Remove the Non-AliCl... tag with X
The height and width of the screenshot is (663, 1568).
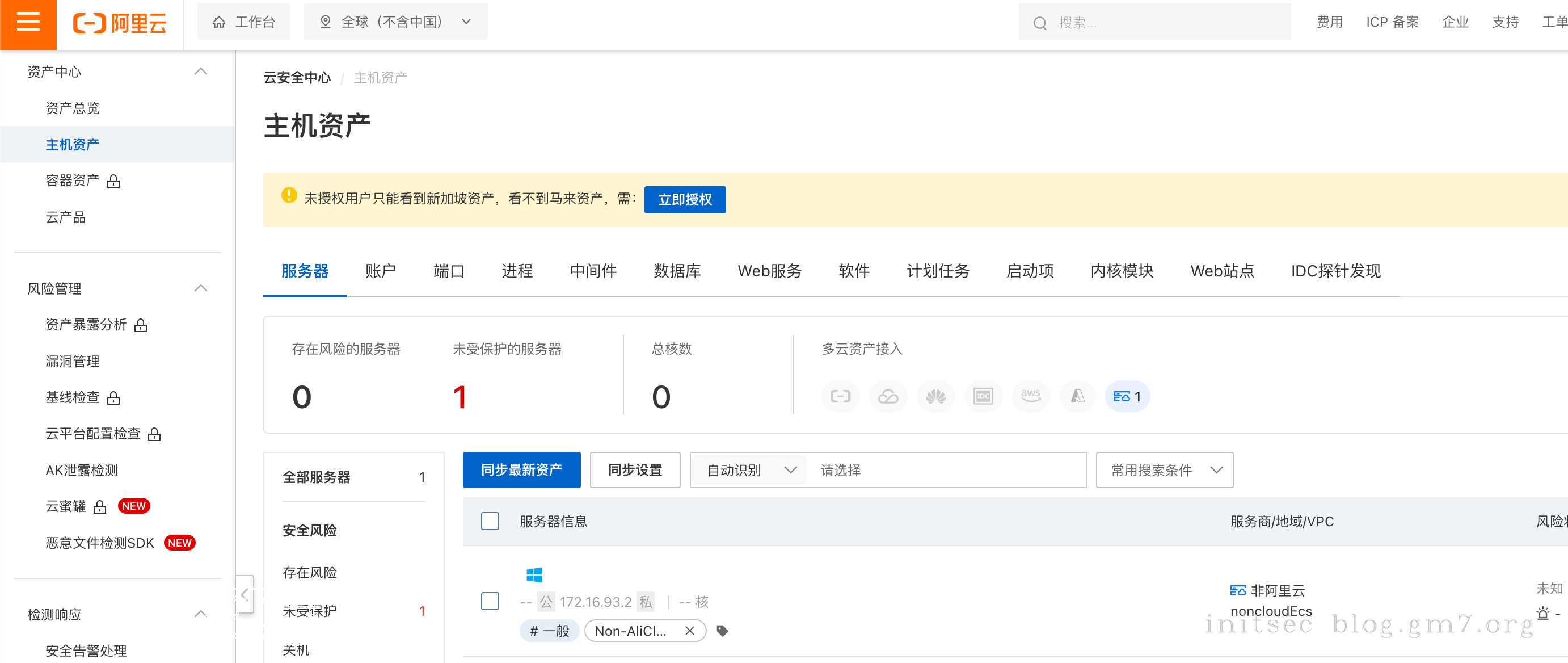pos(689,631)
